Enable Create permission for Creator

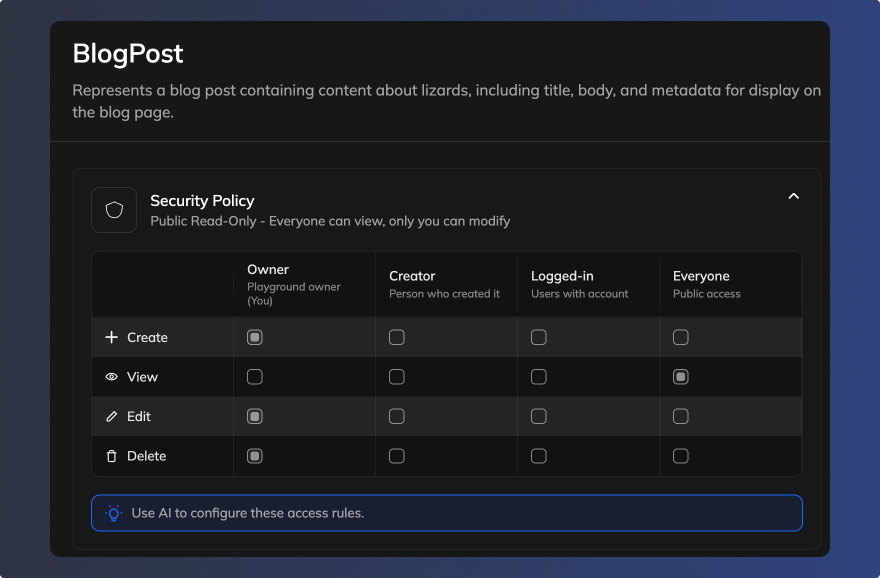[x=397, y=338]
